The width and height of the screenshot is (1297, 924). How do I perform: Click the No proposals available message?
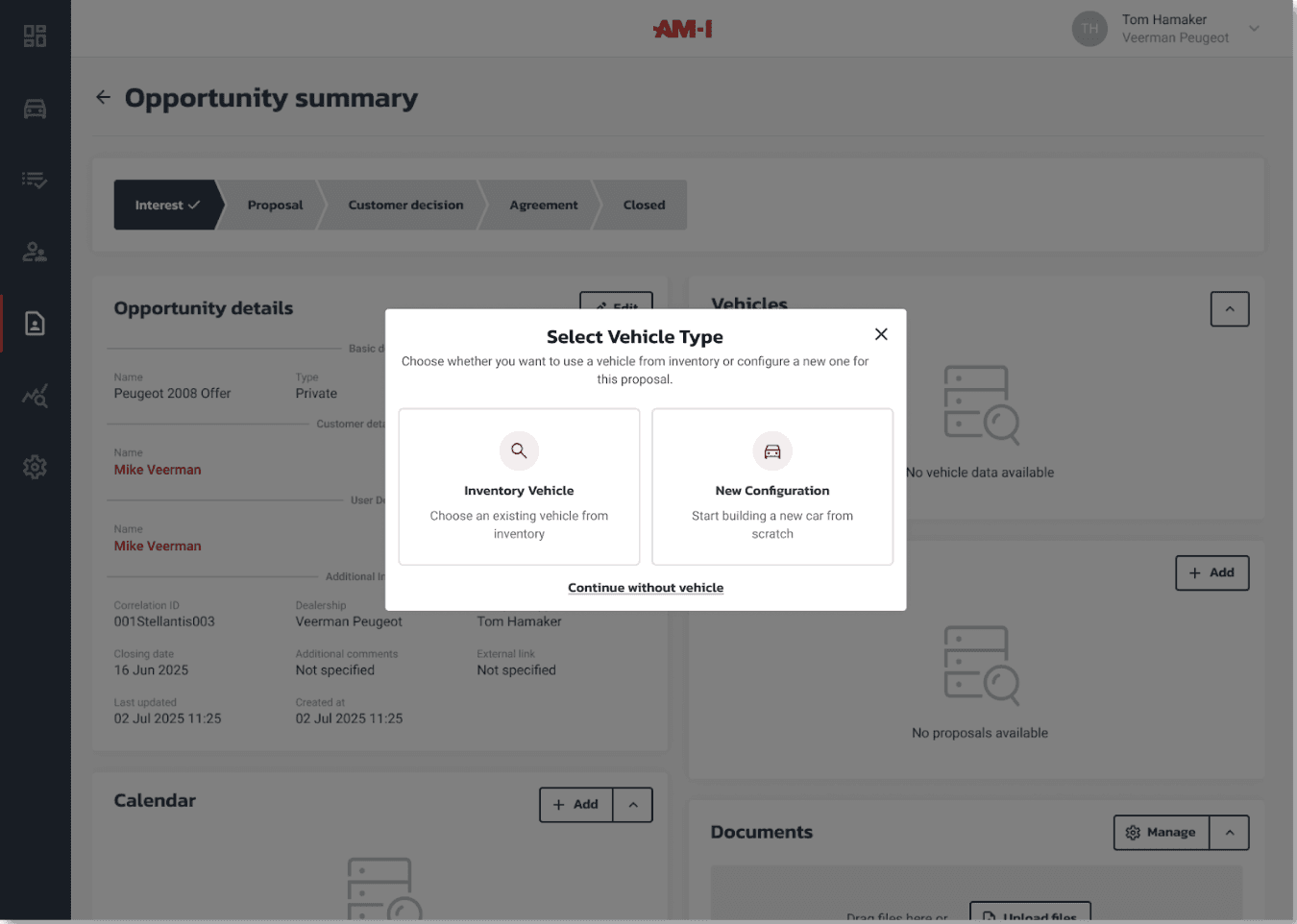980,733
